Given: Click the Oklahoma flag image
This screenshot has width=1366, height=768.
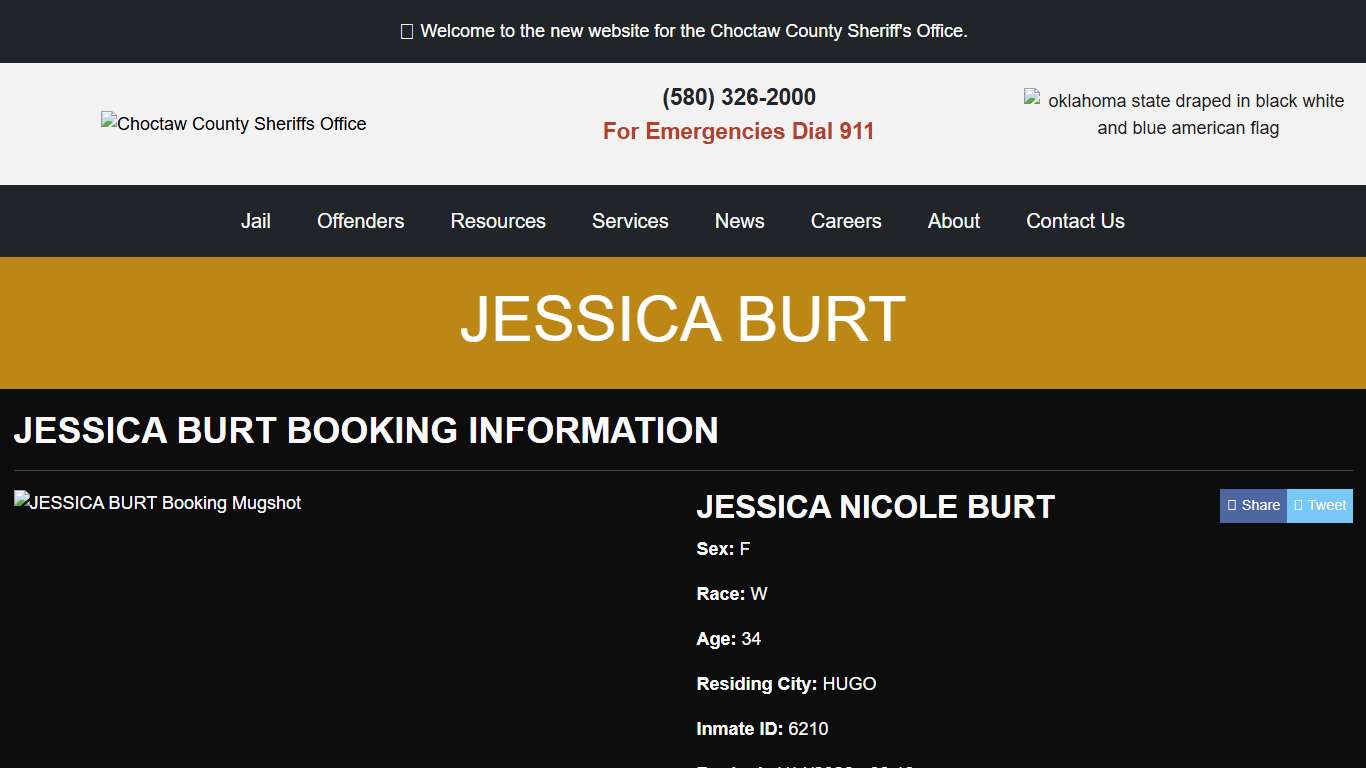Looking at the screenshot, I should (1186, 114).
